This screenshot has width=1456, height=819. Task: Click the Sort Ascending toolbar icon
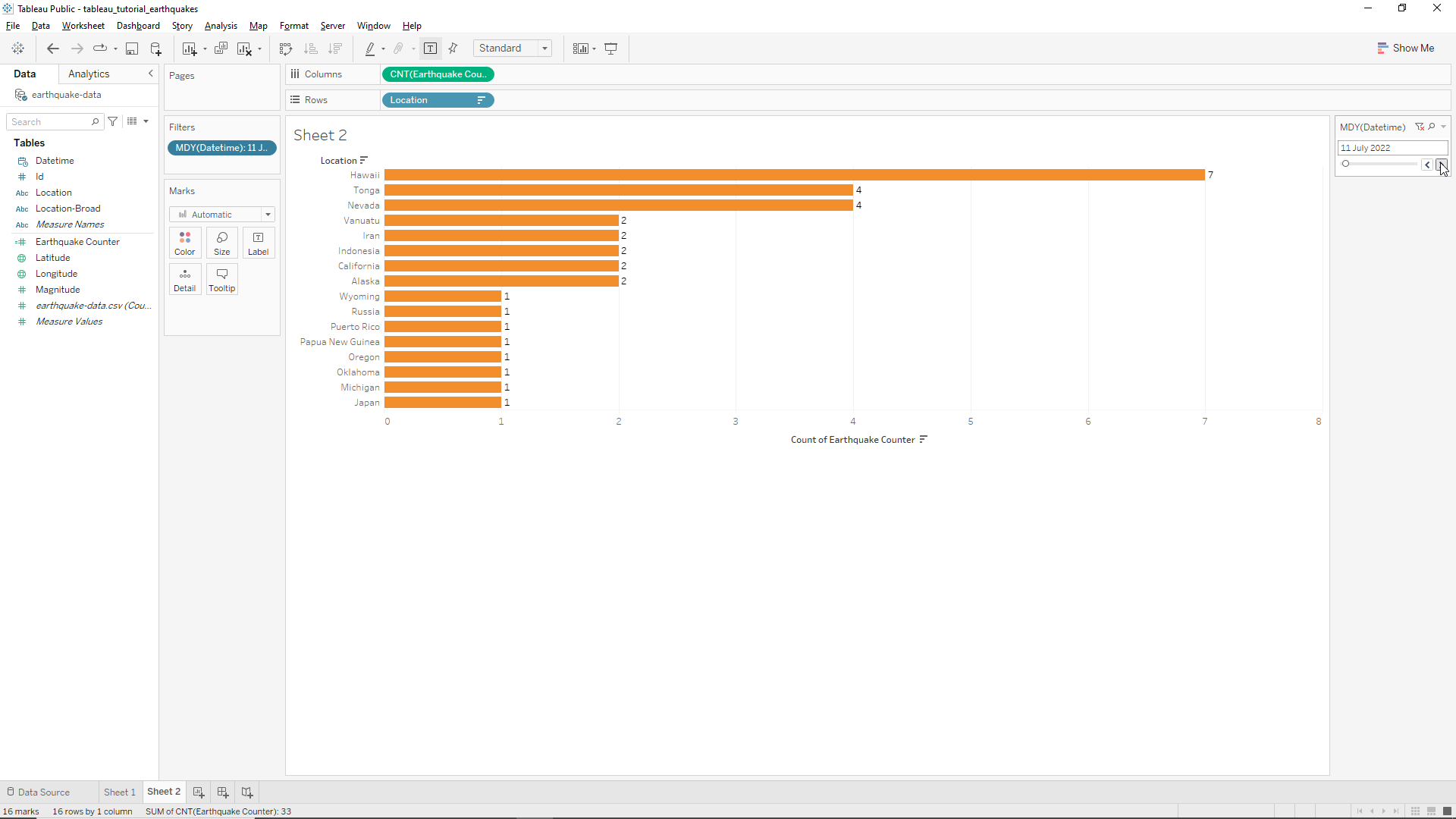click(x=310, y=49)
